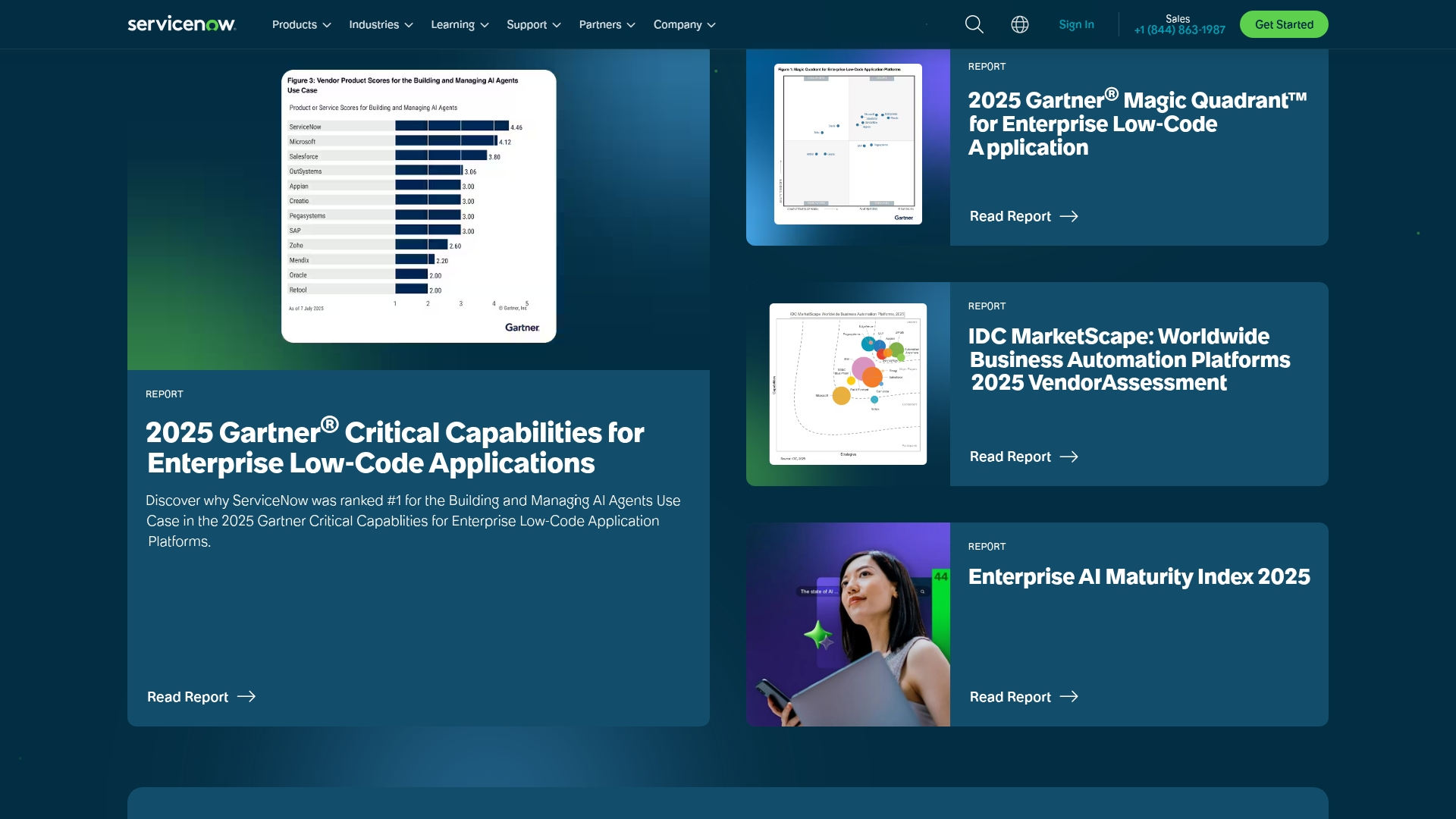
Task: Click the Vendor Product Scores bar chart
Action: [x=418, y=206]
